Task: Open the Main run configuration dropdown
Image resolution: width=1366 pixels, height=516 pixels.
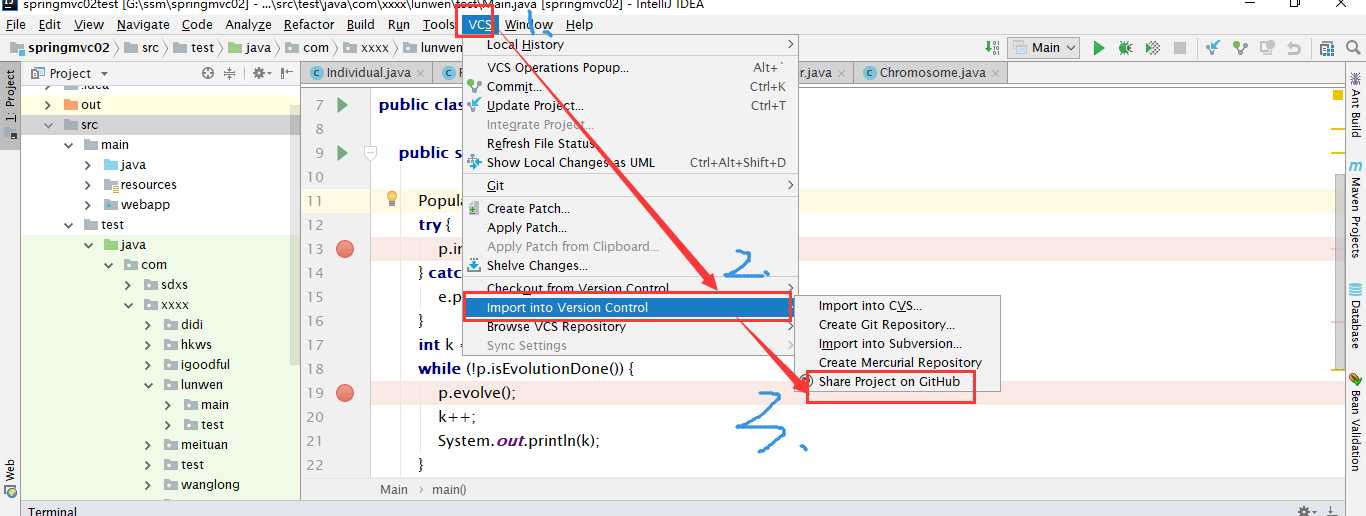Action: tap(1043, 47)
